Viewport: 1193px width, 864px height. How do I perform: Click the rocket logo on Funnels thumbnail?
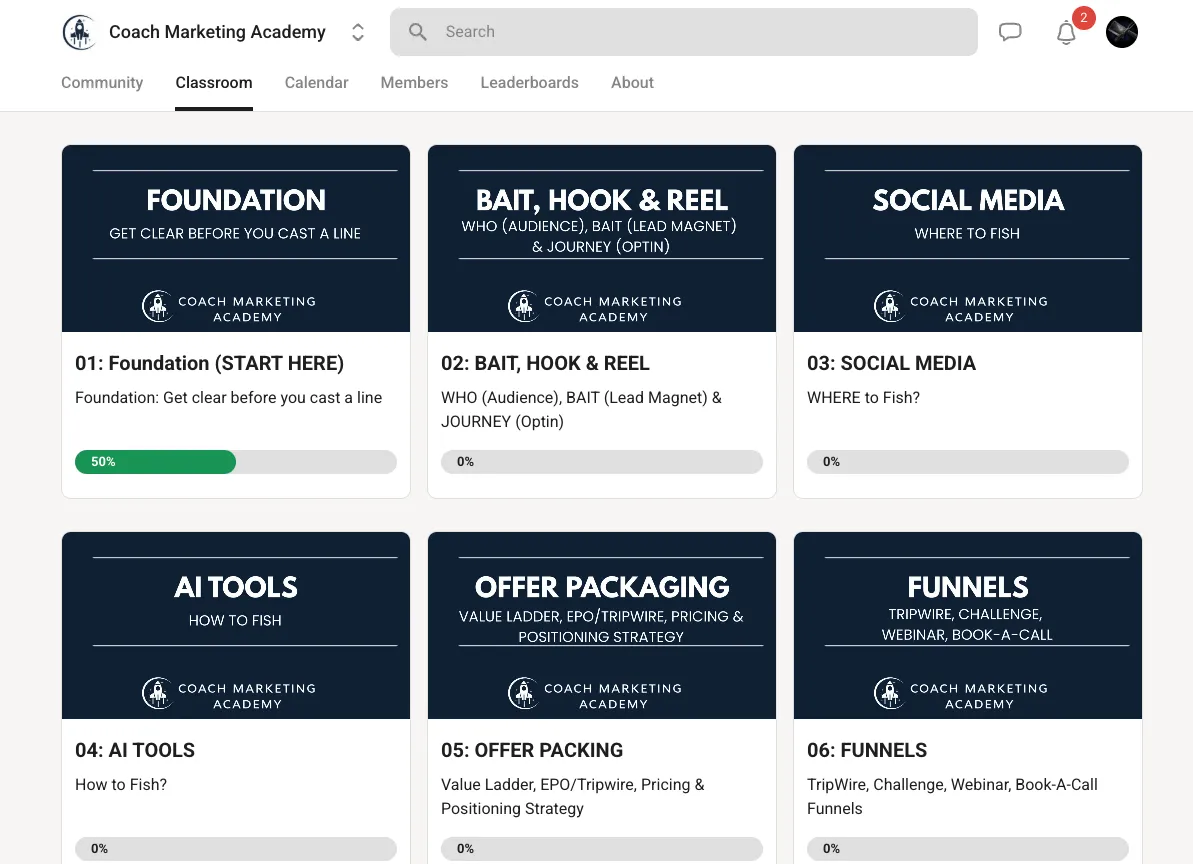(889, 694)
